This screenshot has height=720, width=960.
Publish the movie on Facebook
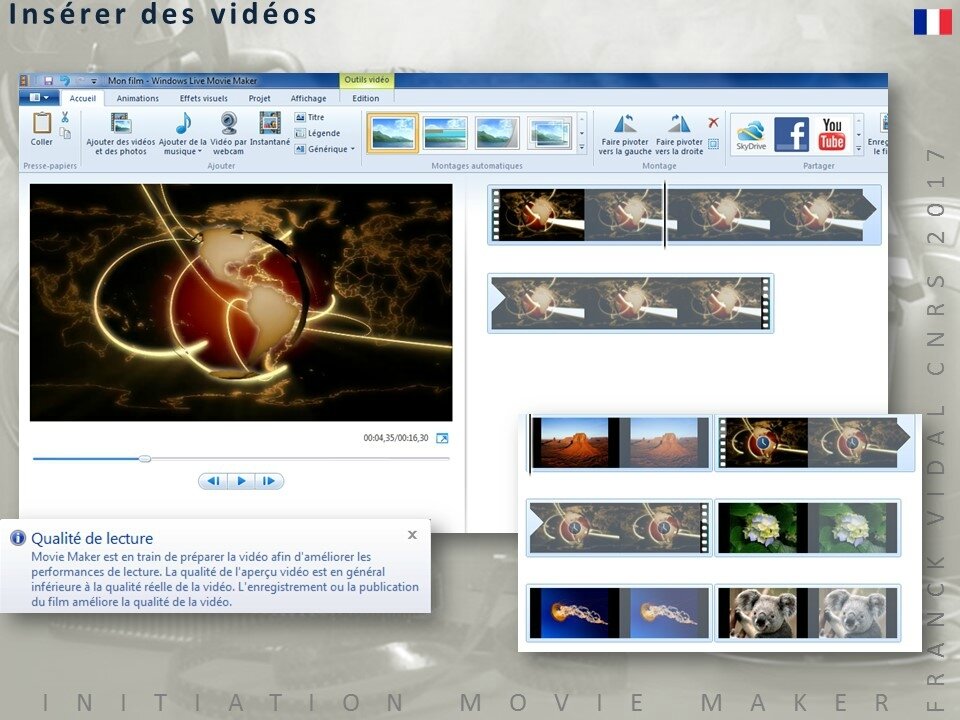pyautogui.click(x=791, y=134)
